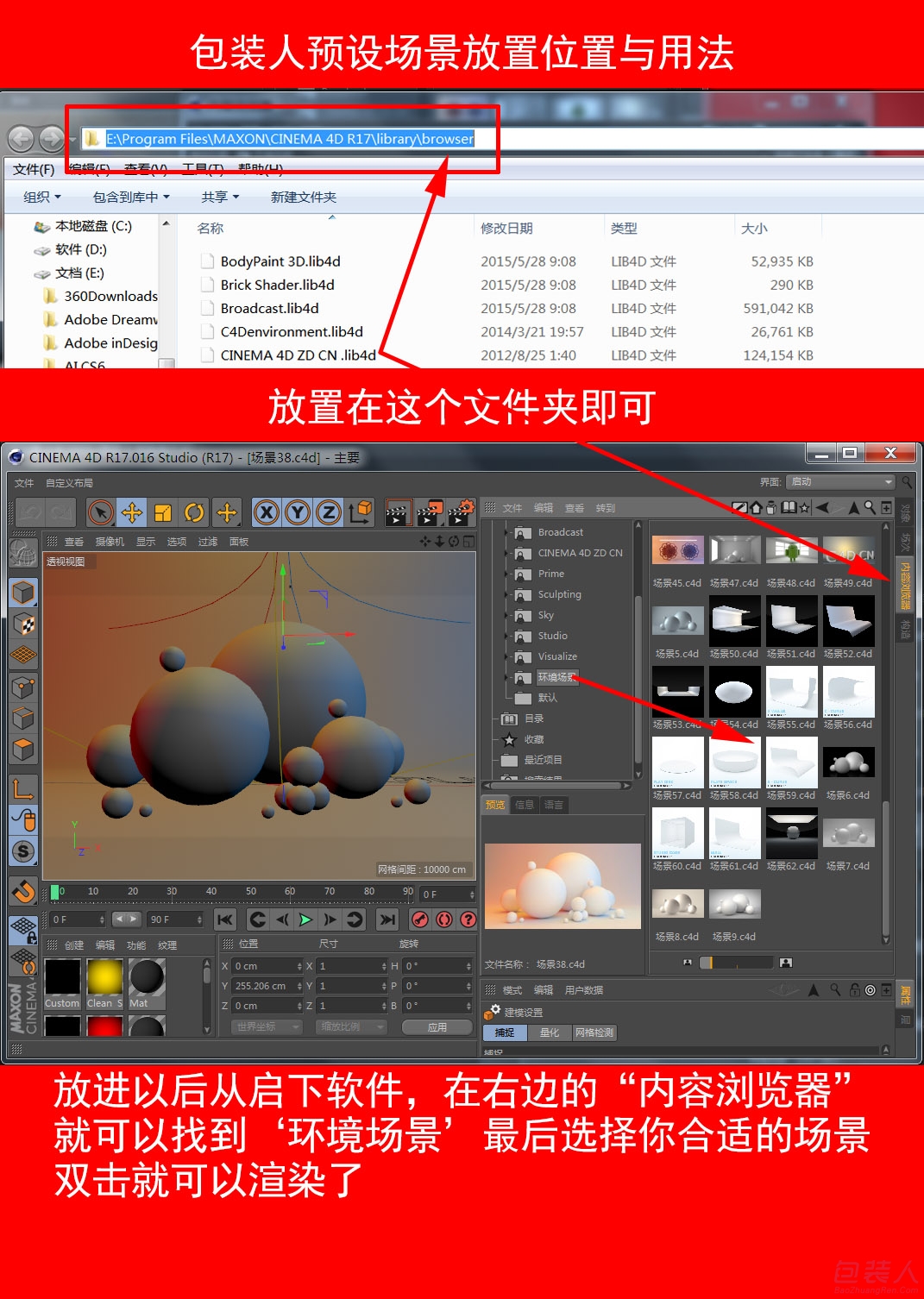The image size is (924, 1299).
Task: Open the coordinate system cube icon
Action: (x=361, y=512)
